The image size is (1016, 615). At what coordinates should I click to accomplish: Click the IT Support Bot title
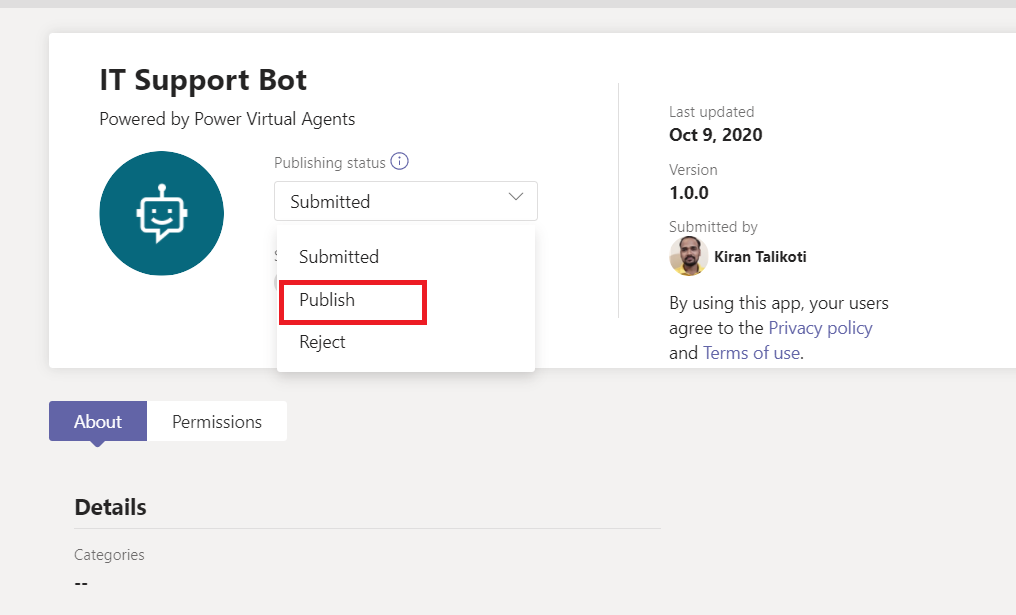[203, 80]
